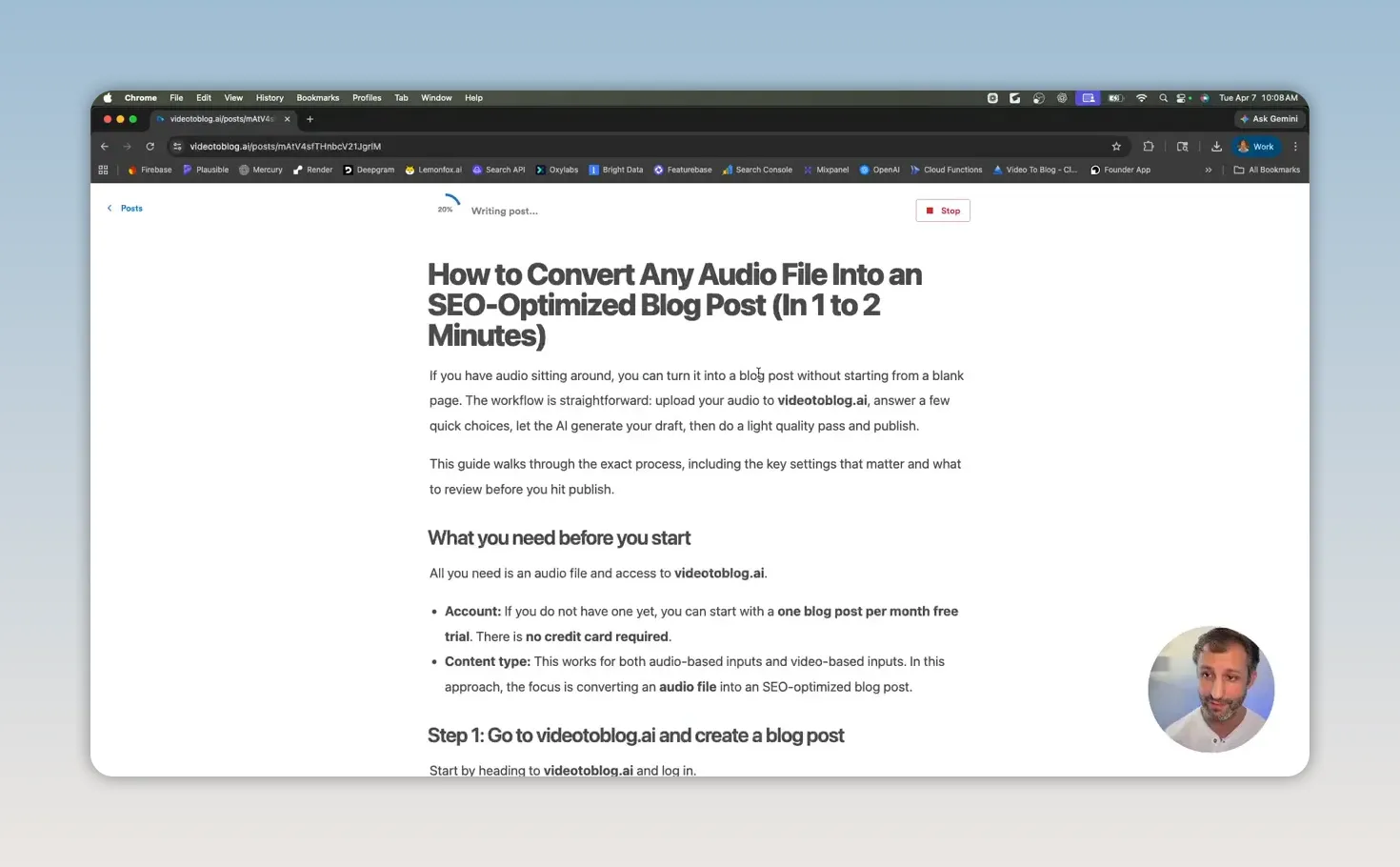1400x867 pixels.
Task: Click heading 'Step 1: Go to videotoblog.ai'
Action: pos(636,736)
